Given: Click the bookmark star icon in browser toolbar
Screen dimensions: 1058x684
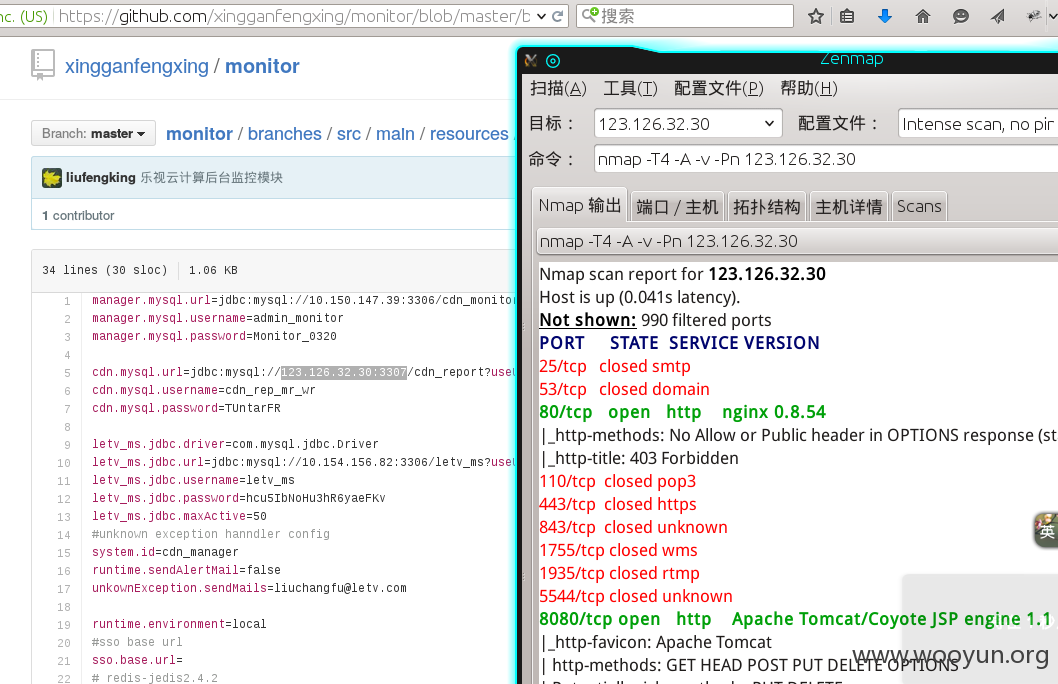Looking at the screenshot, I should (x=816, y=16).
